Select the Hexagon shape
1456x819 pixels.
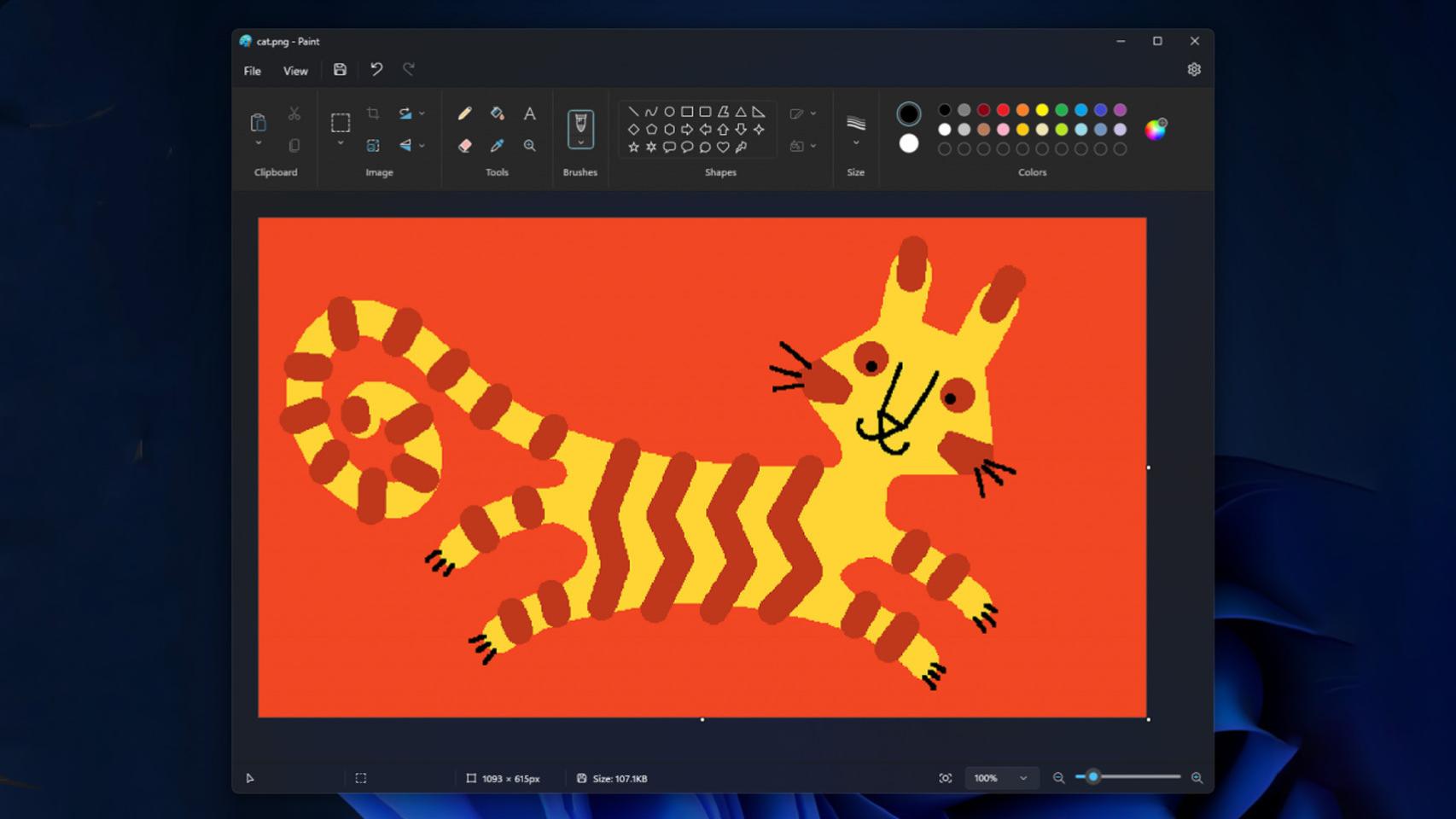pos(669,130)
